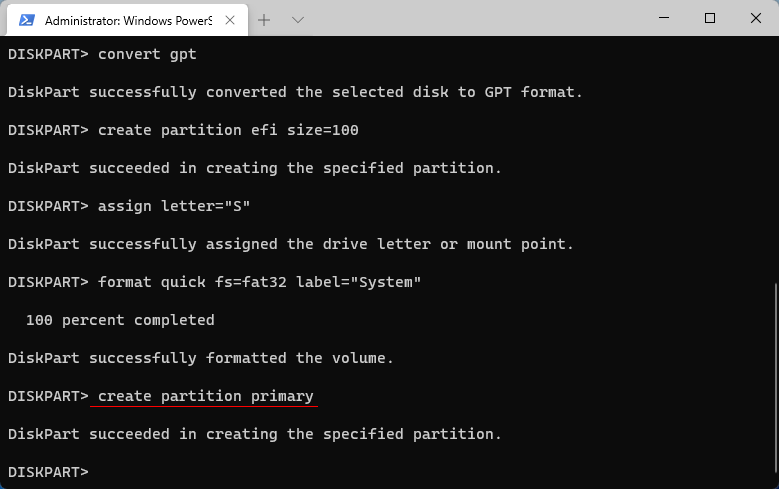Click the "format quick fs=fat32" command line
The width and height of the screenshot is (779, 489).
pos(259,282)
